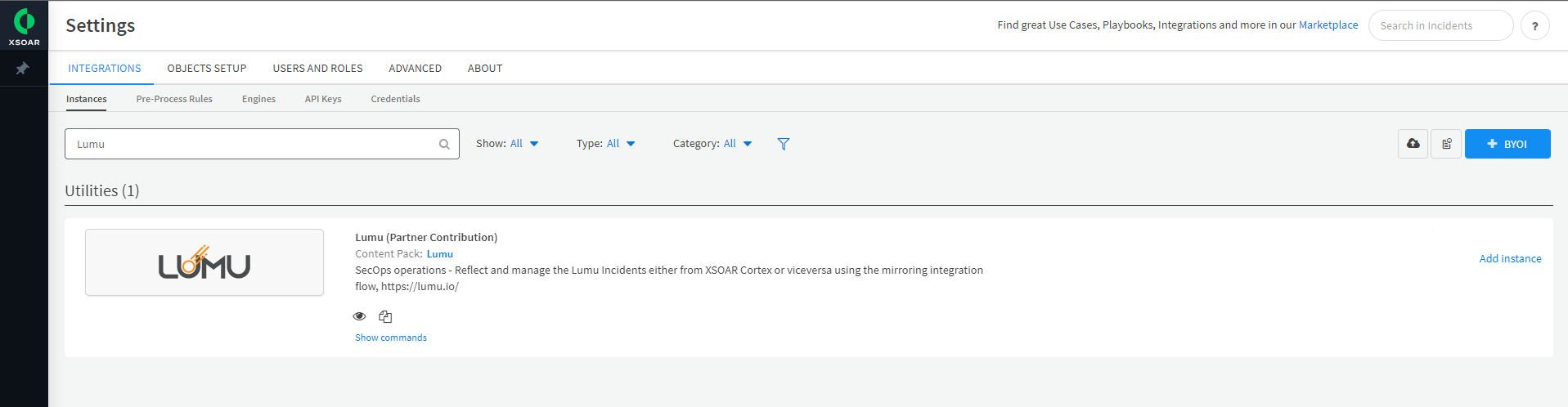Show commands for Lumu integration
This screenshot has height=407, width=1568.
(x=391, y=338)
